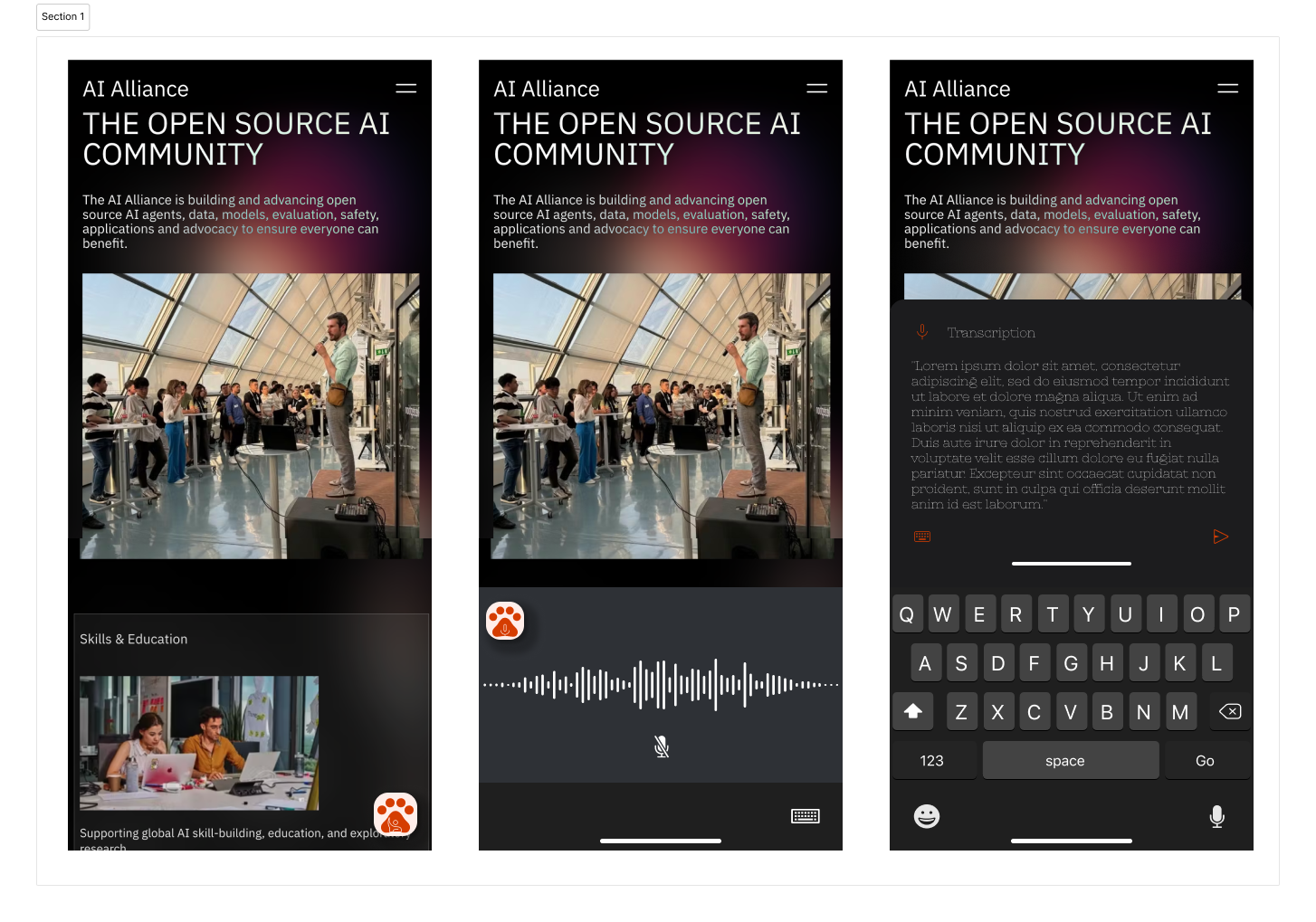1316x922 pixels.
Task: Tap the 123 numbers key
Action: tap(932, 760)
